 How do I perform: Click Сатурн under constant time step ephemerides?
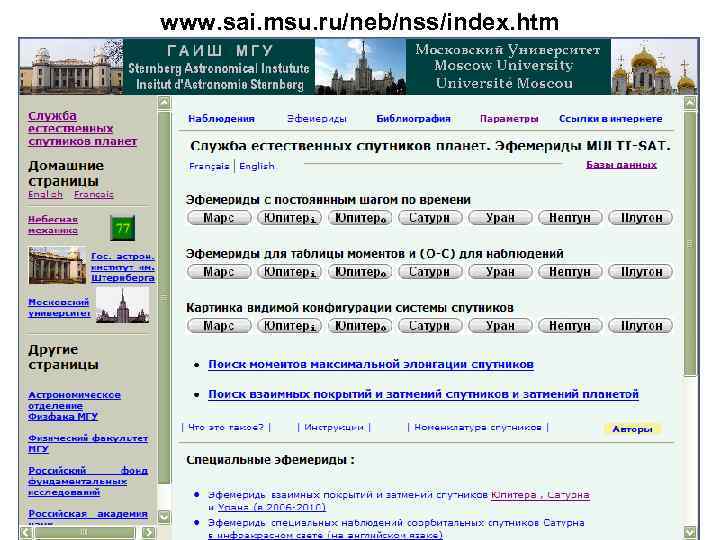click(x=429, y=218)
